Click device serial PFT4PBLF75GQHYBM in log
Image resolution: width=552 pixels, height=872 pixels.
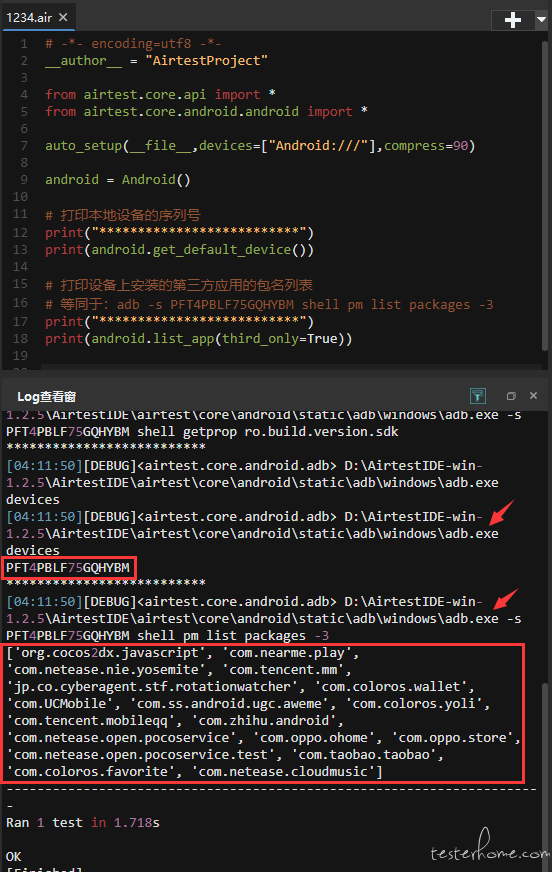[68, 568]
